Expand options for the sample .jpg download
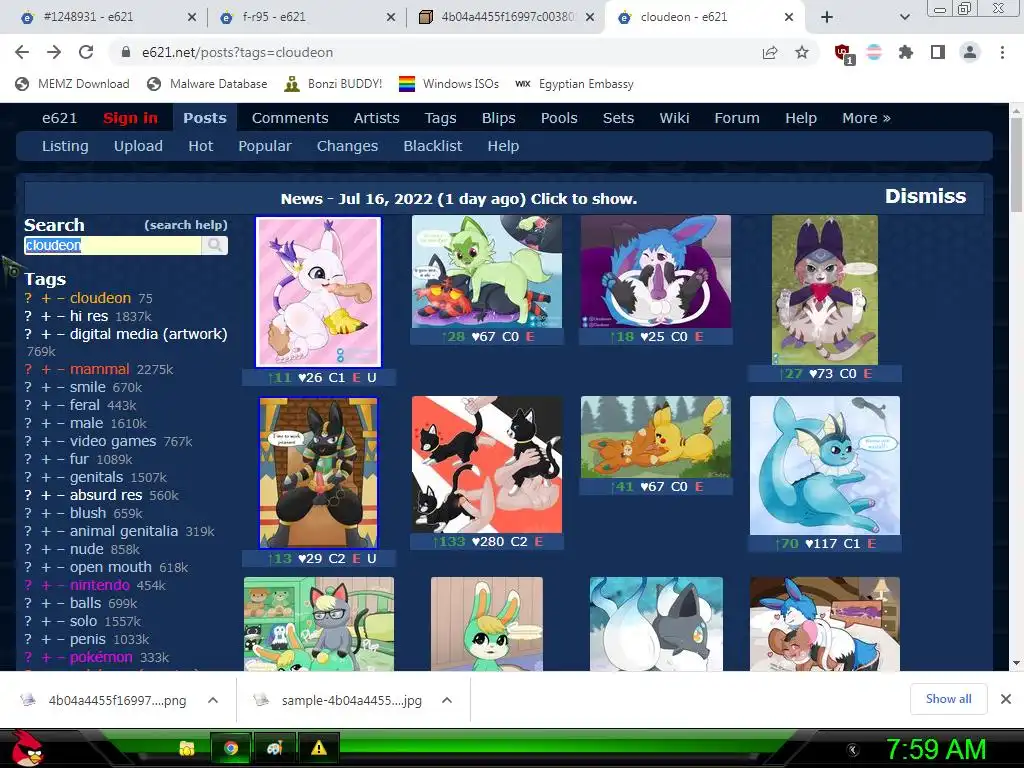The image size is (1024, 768). pyautogui.click(x=447, y=700)
